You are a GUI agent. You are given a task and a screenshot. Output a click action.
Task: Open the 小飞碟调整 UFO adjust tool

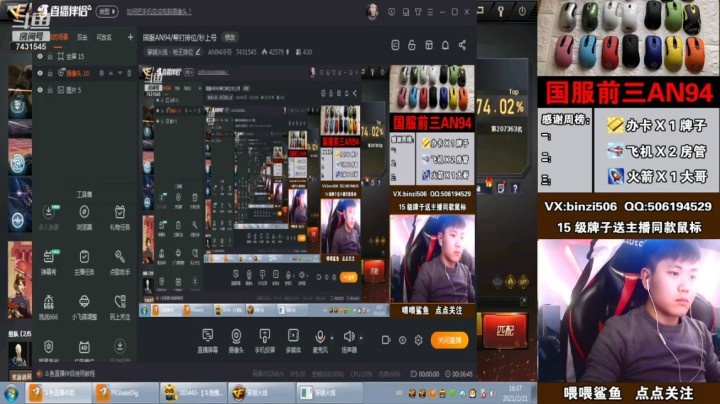(x=84, y=307)
